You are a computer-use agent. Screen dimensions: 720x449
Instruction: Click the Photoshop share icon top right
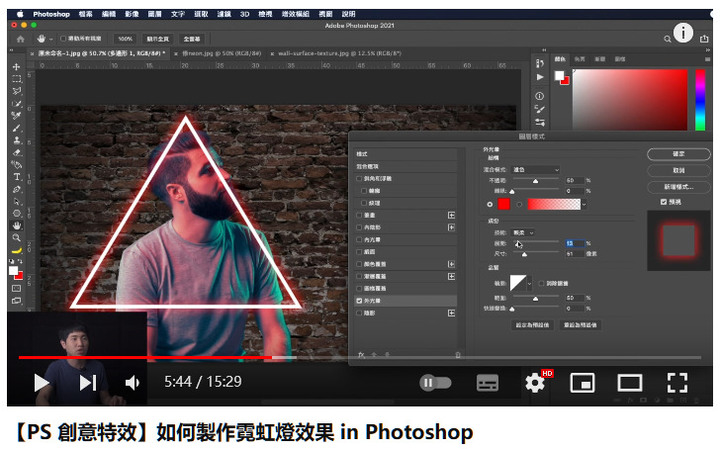click(x=704, y=39)
